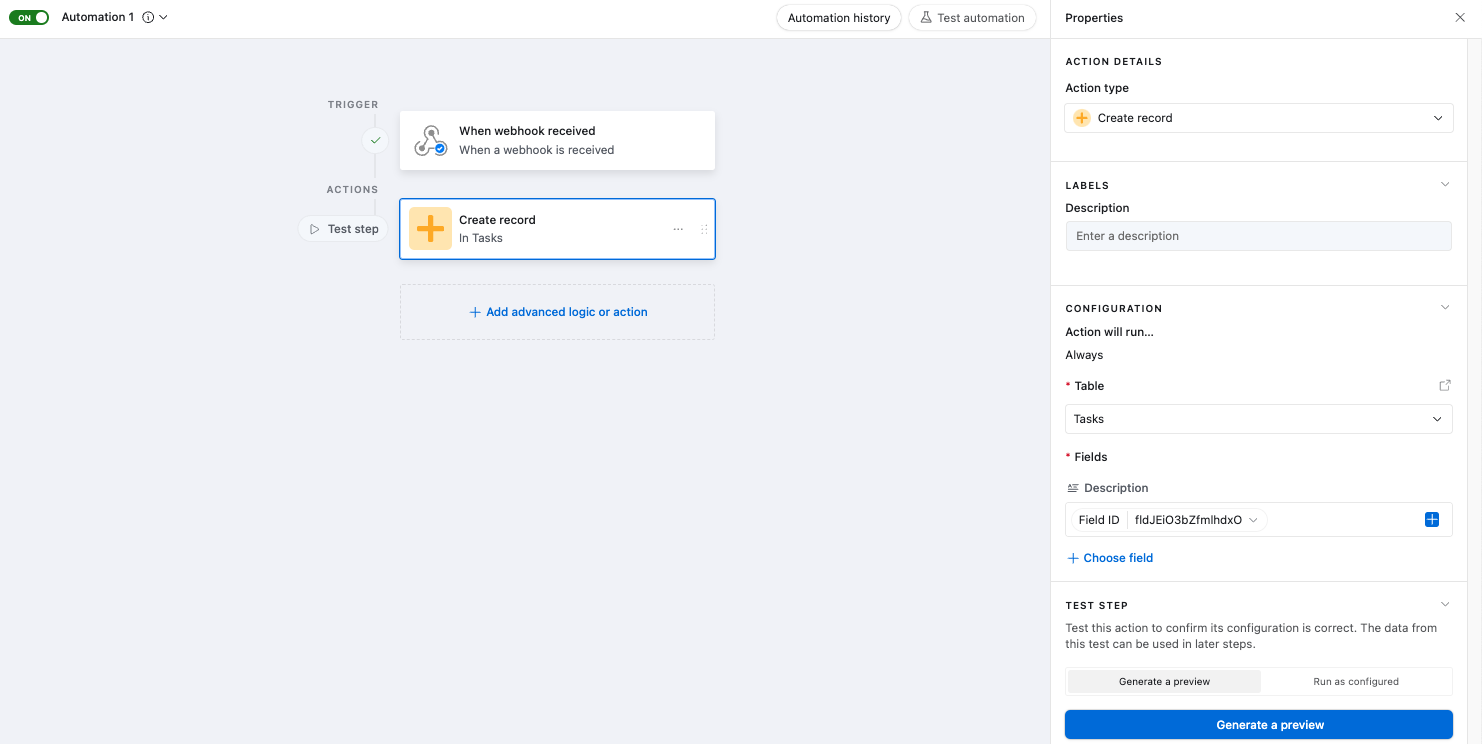Click the blue plus insert-token icon
The height and width of the screenshot is (744, 1482).
pyautogui.click(x=1432, y=519)
